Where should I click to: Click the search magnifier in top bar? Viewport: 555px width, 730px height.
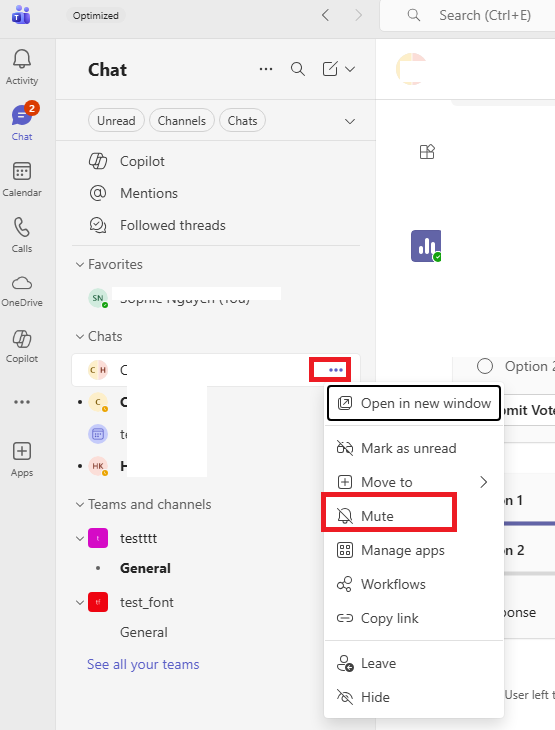coord(413,15)
